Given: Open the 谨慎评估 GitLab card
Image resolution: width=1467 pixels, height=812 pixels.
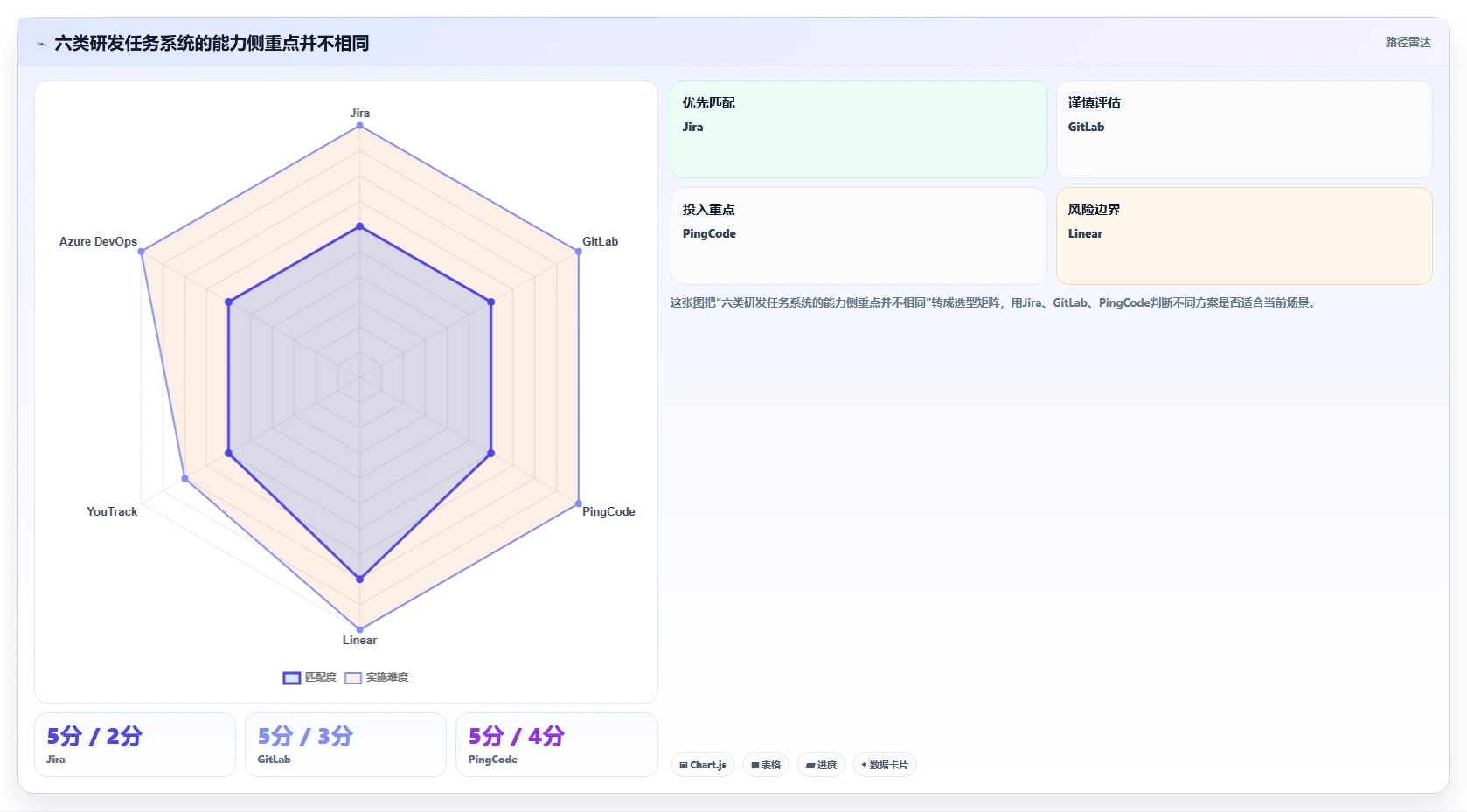Looking at the screenshot, I should click(1244, 129).
